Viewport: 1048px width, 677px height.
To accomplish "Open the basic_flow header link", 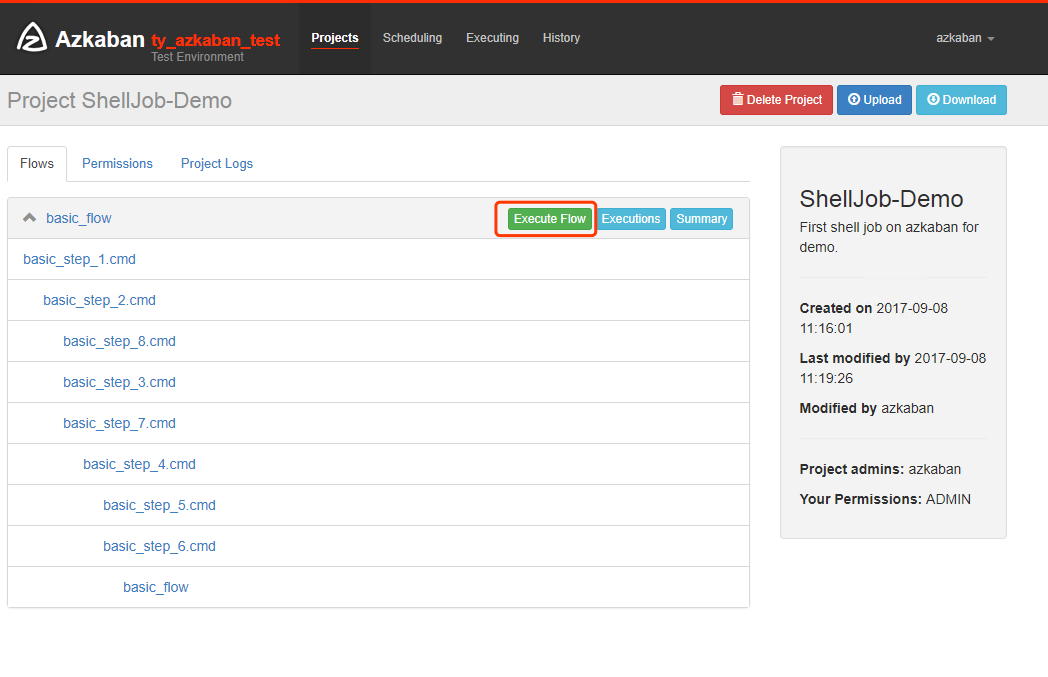I will [x=79, y=219].
